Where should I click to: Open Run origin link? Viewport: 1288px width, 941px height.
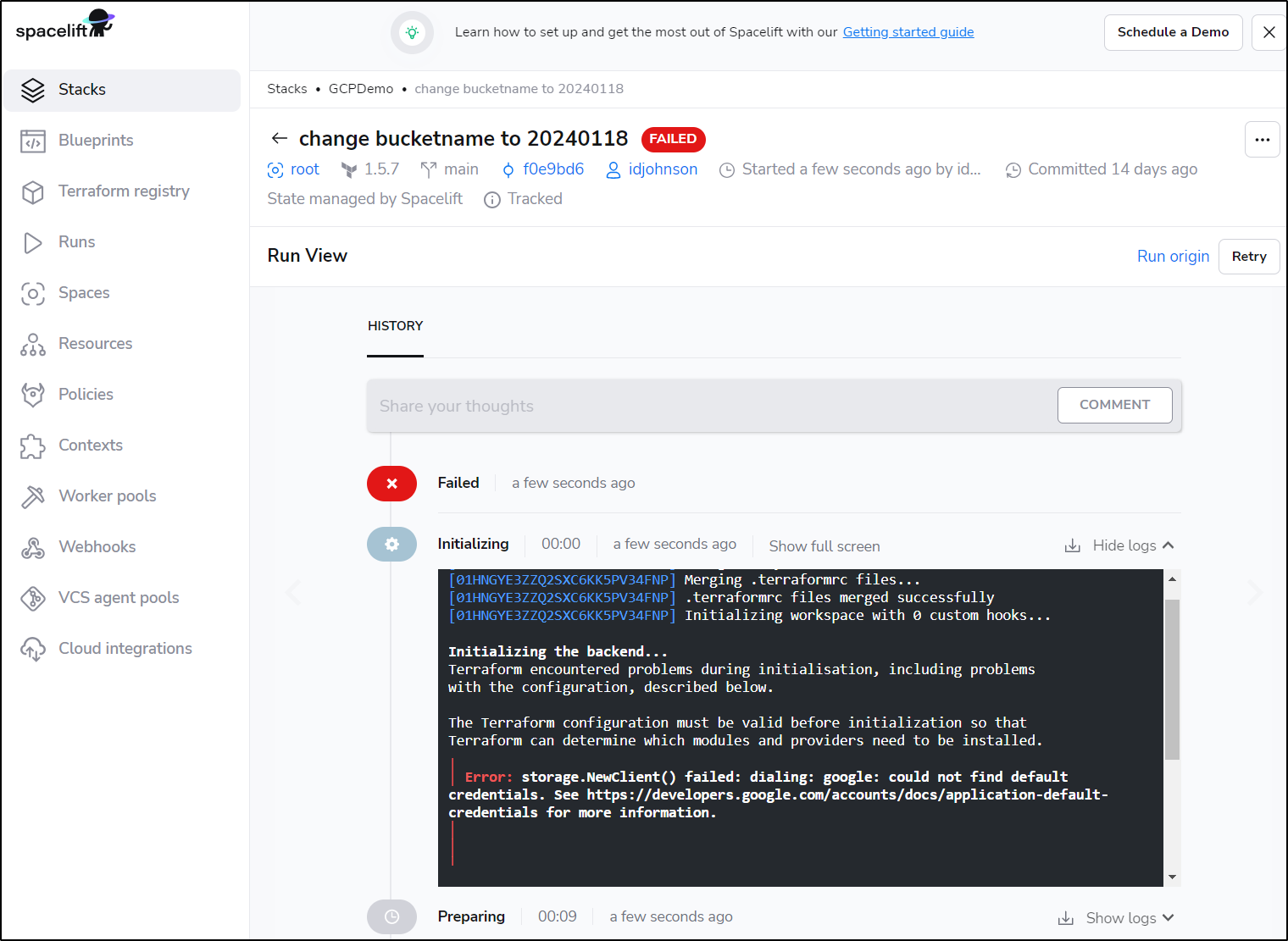click(x=1173, y=257)
